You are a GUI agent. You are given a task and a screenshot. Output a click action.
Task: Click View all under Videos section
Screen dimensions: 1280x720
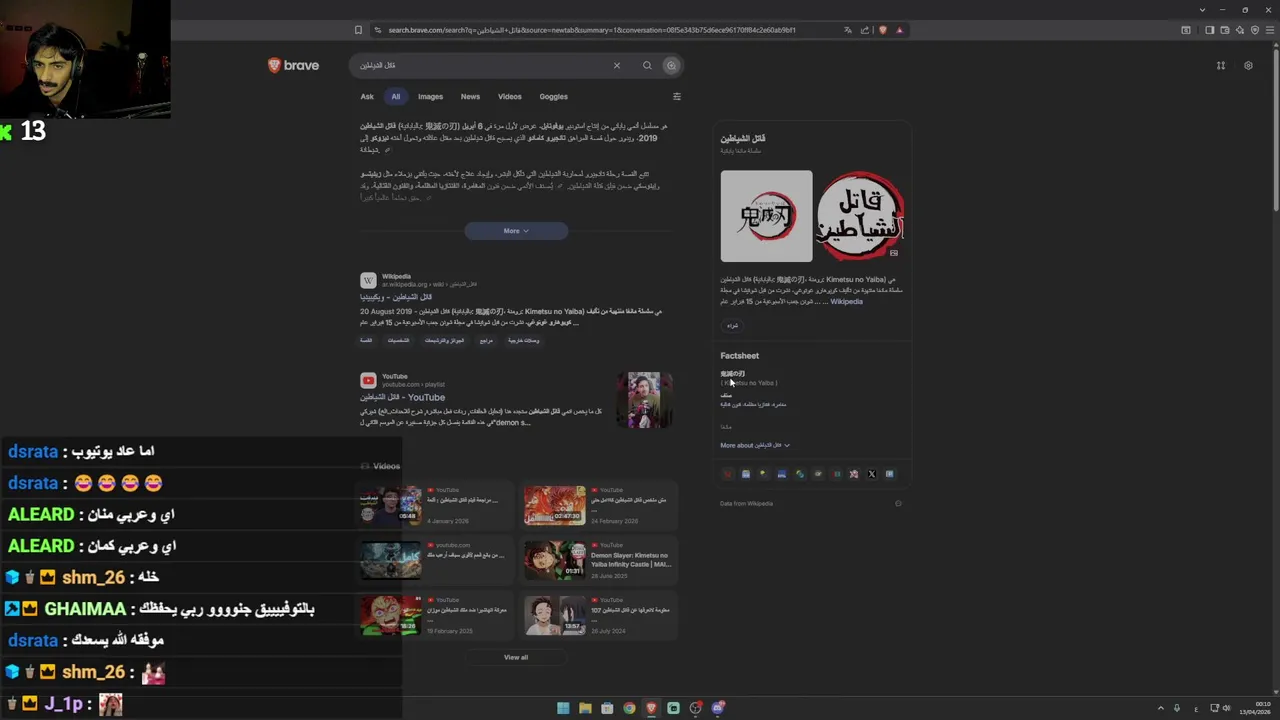point(516,657)
